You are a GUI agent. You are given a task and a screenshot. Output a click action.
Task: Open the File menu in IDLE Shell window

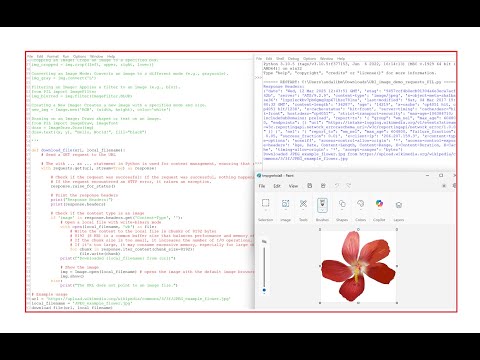pos(259,59)
